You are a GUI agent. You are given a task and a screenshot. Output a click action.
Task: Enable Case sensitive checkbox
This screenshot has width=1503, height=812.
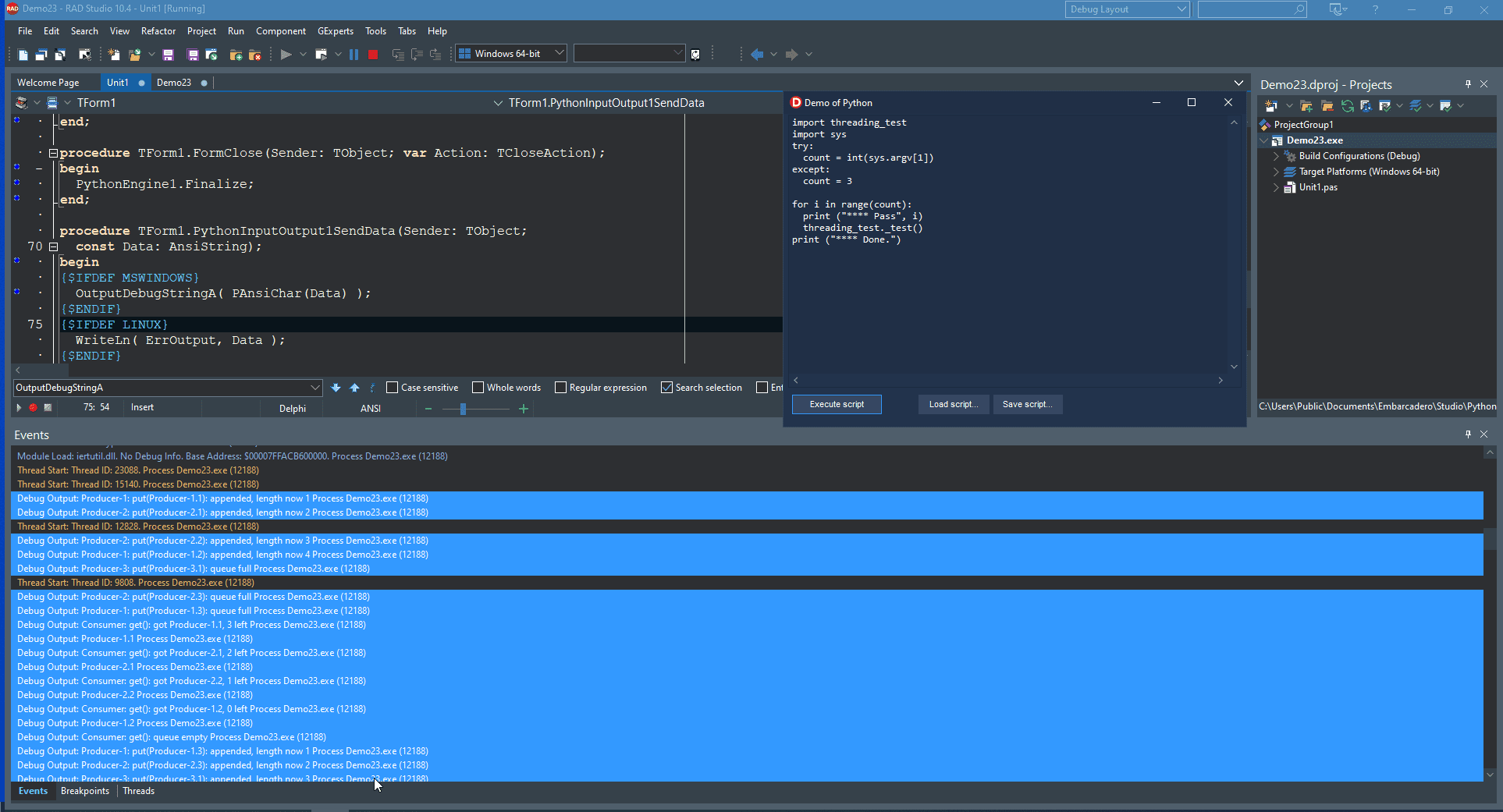click(x=393, y=388)
